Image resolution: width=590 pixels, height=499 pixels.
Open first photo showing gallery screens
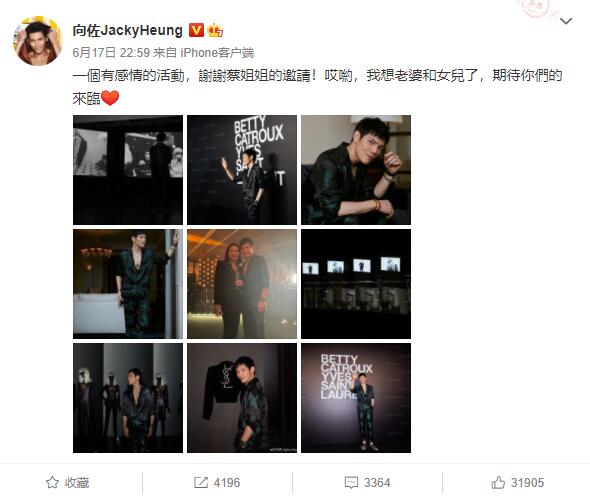point(128,170)
